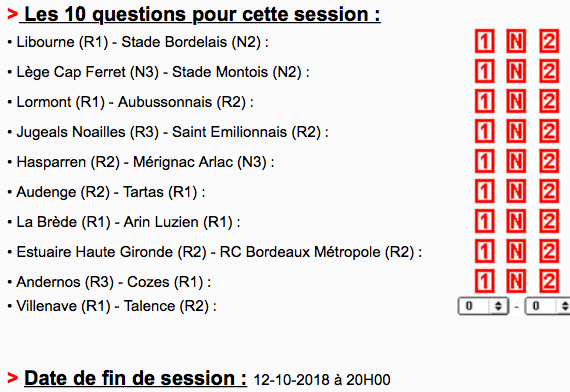Pick 1 for La Brède vs Arin Luzien
570x392 pixels.
pos(484,221)
